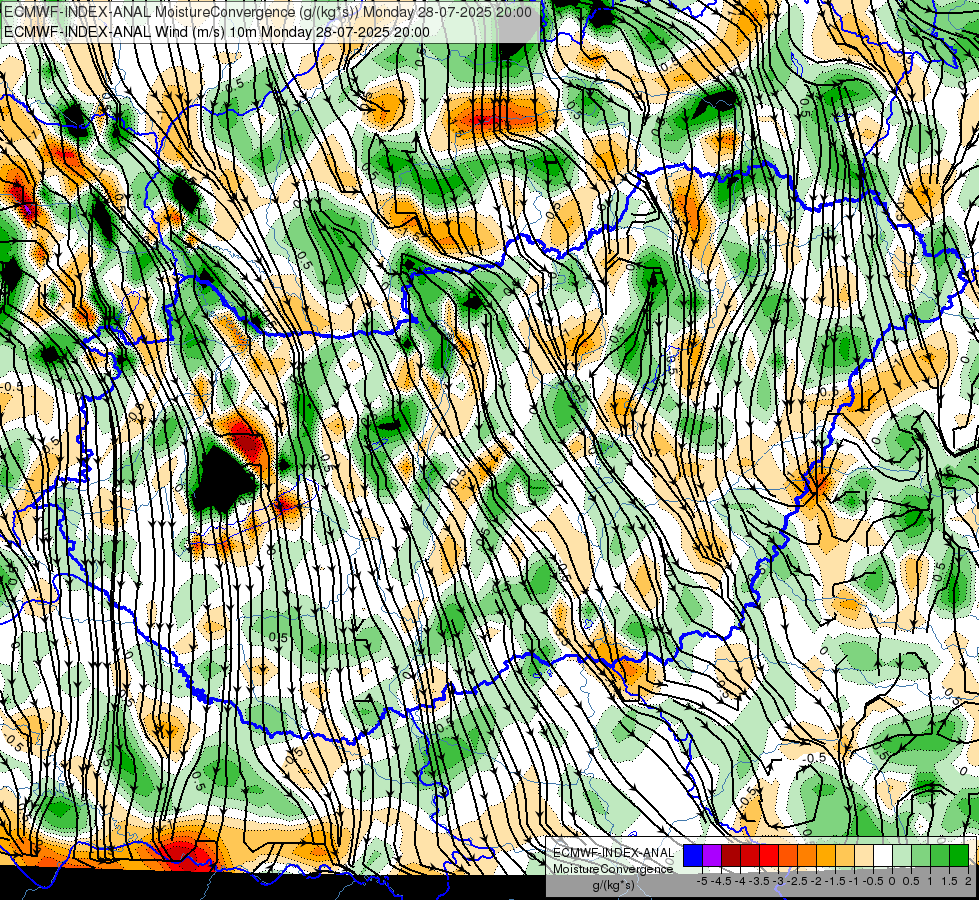Click the blue legend swatch below -5

pos(693,855)
